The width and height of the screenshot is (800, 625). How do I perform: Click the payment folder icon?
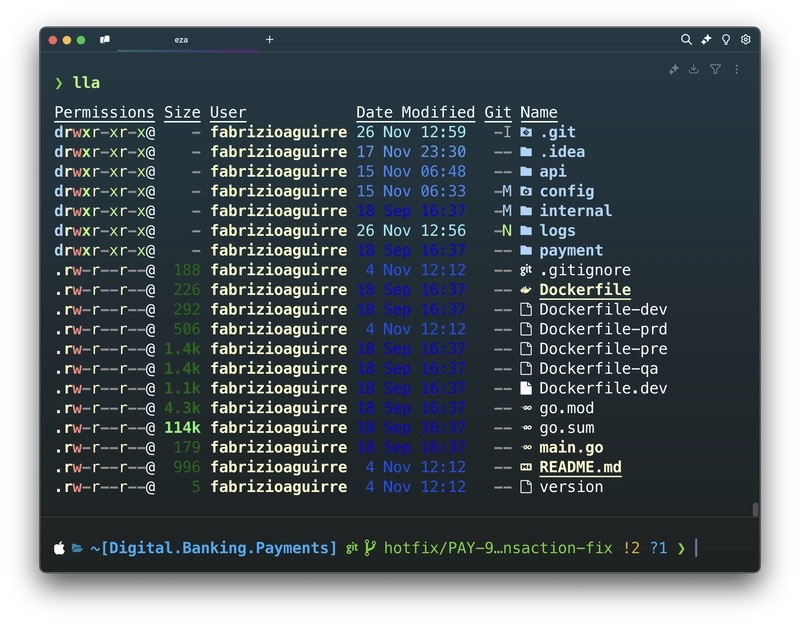pos(526,251)
